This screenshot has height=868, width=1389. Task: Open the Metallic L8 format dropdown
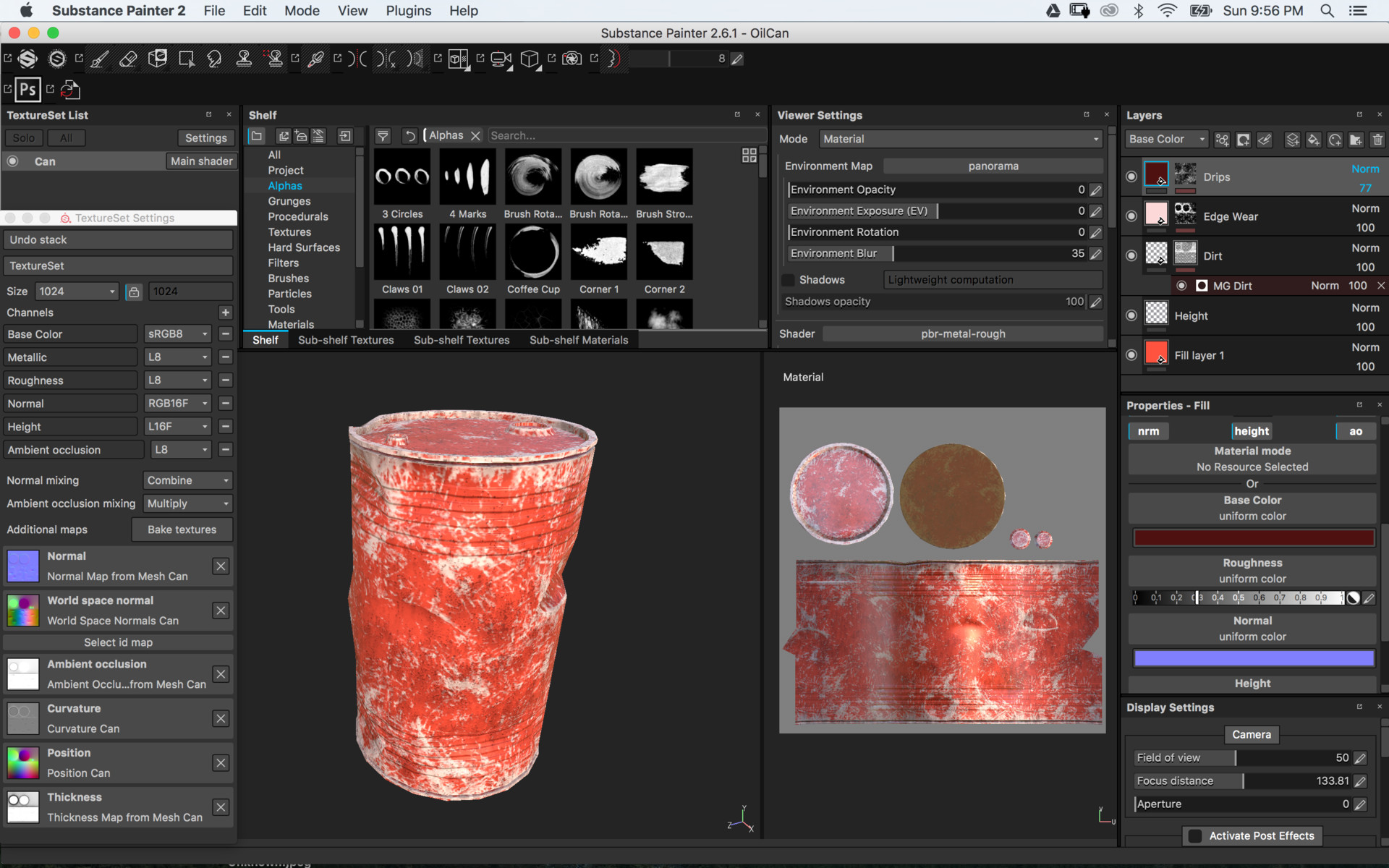(x=178, y=357)
